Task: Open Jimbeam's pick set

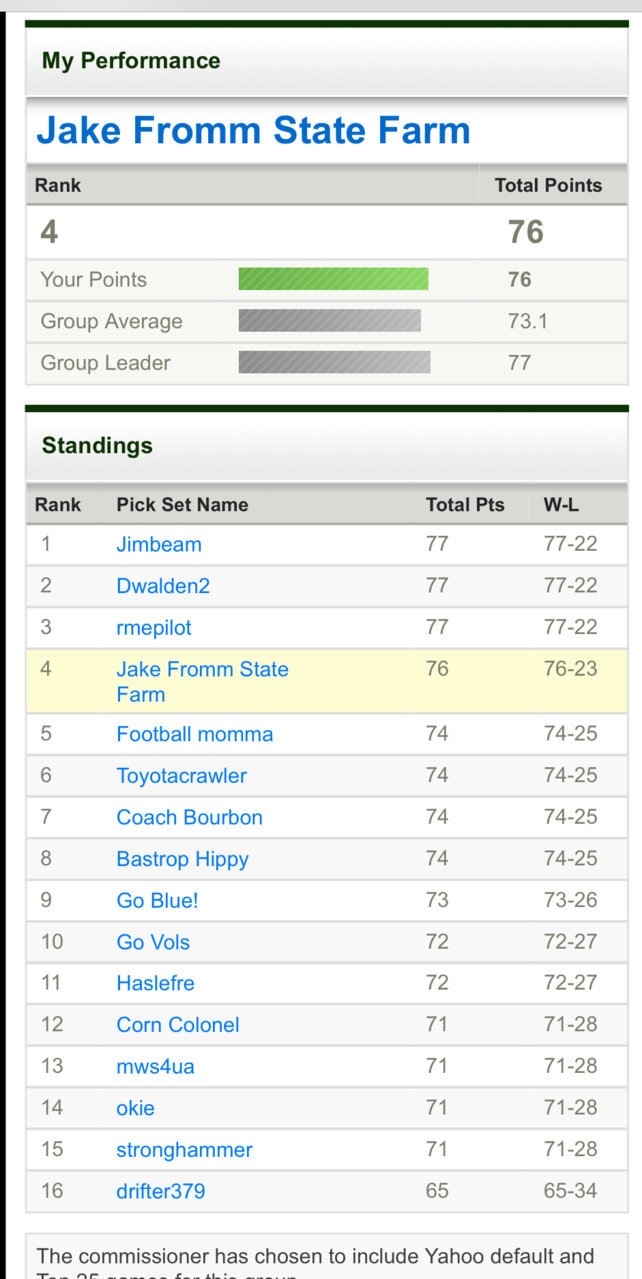Action: [159, 545]
